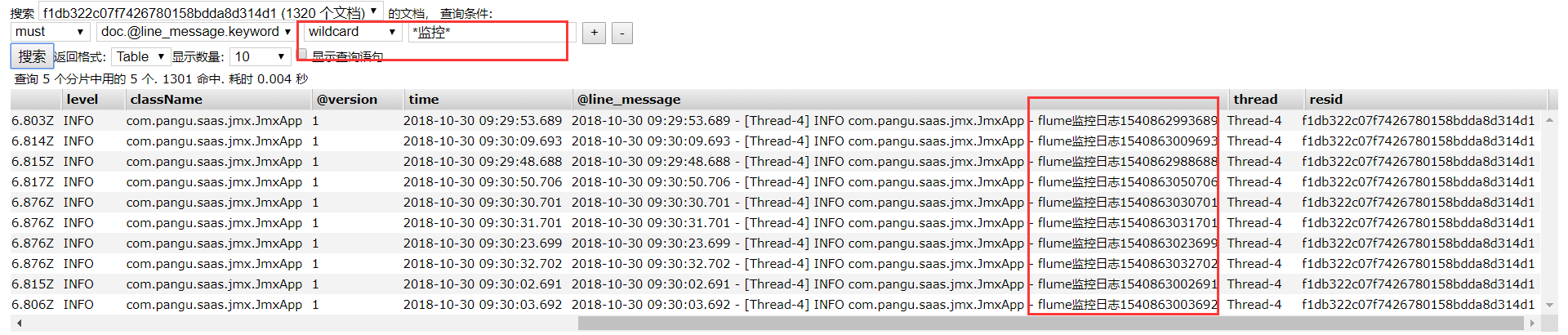Open the must boolean clause dropdown
1568x335 pixels.
(x=49, y=32)
